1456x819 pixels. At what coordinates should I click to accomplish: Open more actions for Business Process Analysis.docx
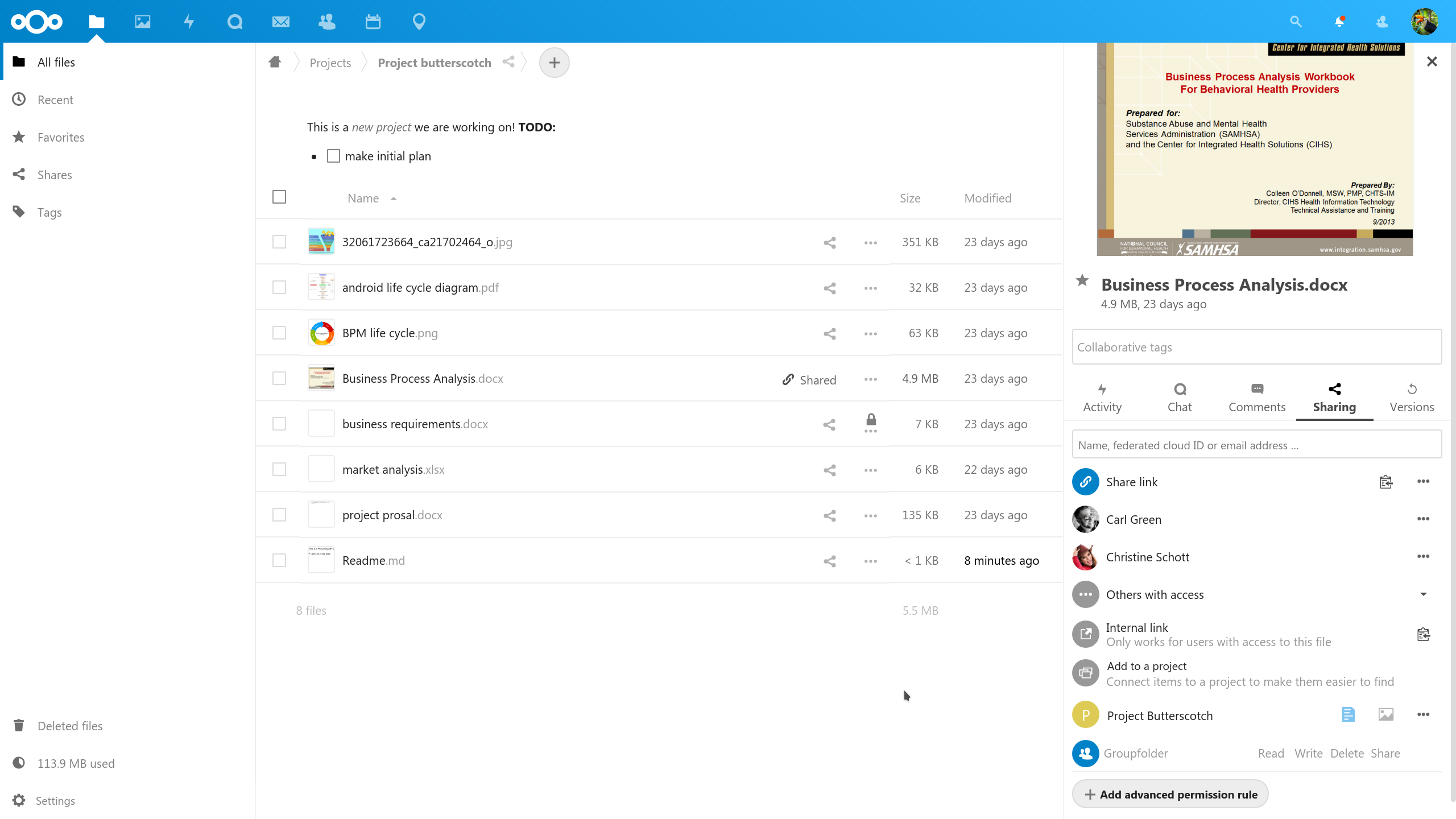click(x=871, y=379)
